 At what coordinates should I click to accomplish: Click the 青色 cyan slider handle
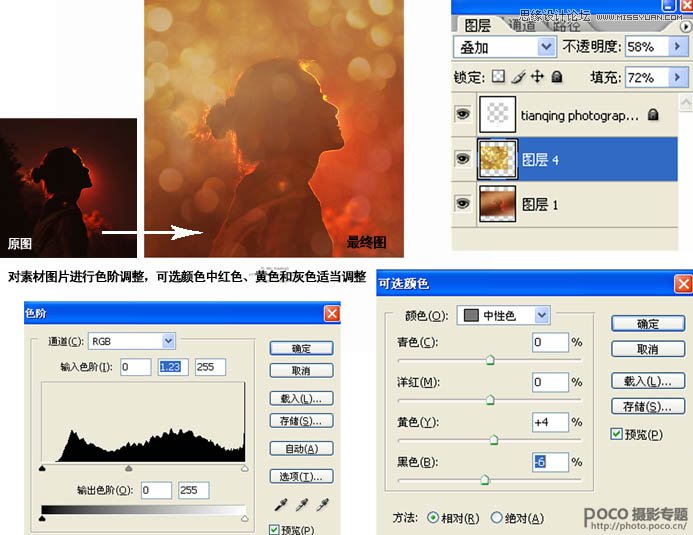(x=490, y=360)
